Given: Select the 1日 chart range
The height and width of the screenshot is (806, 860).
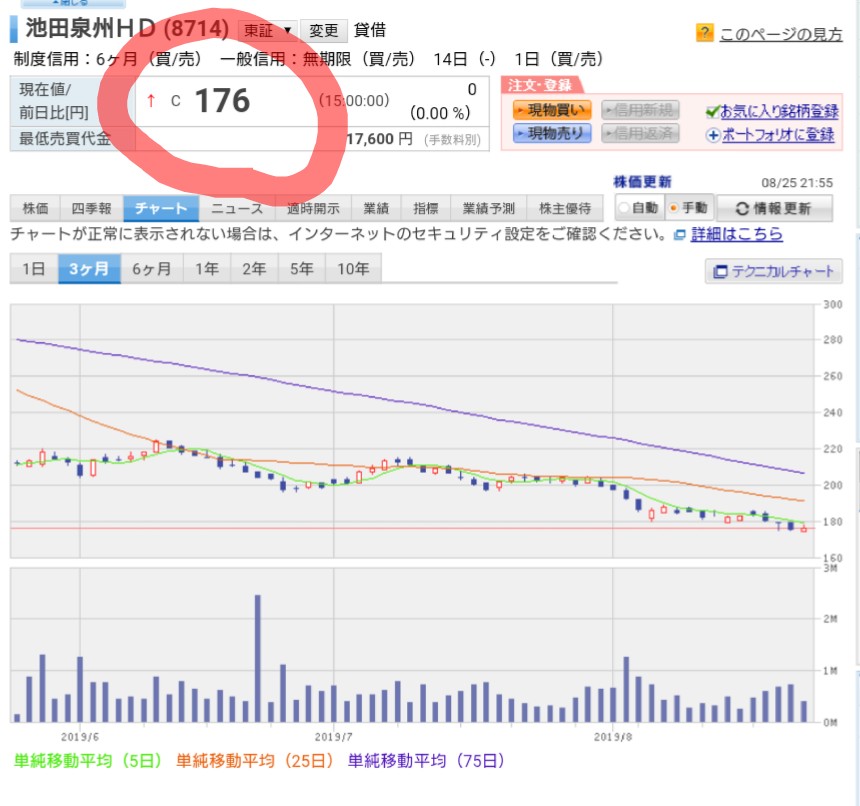Looking at the screenshot, I should 34,269.
